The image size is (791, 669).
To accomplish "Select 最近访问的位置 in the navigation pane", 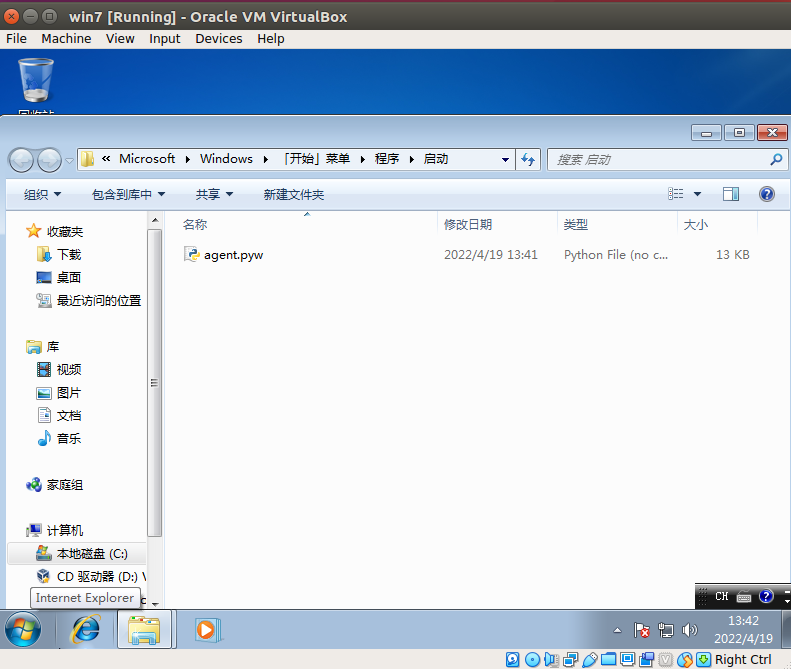I will point(98,300).
